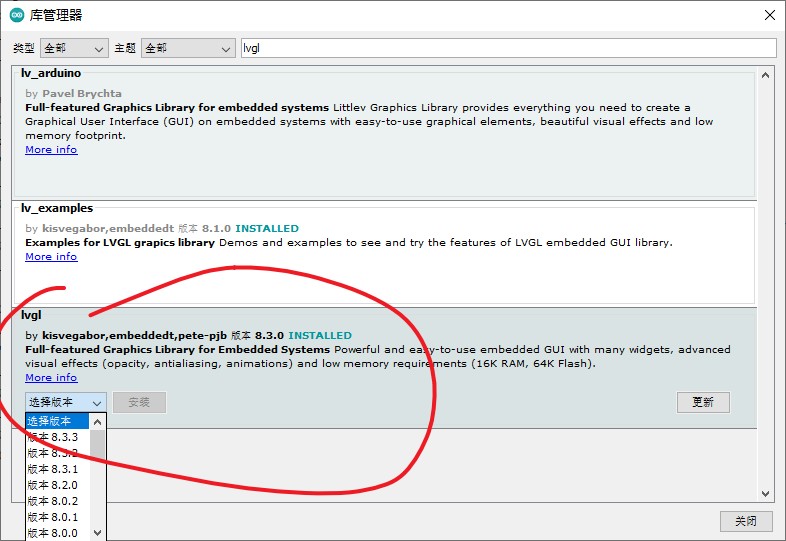Open the 类型 type filter dropdown
The image size is (786, 541).
74,48
